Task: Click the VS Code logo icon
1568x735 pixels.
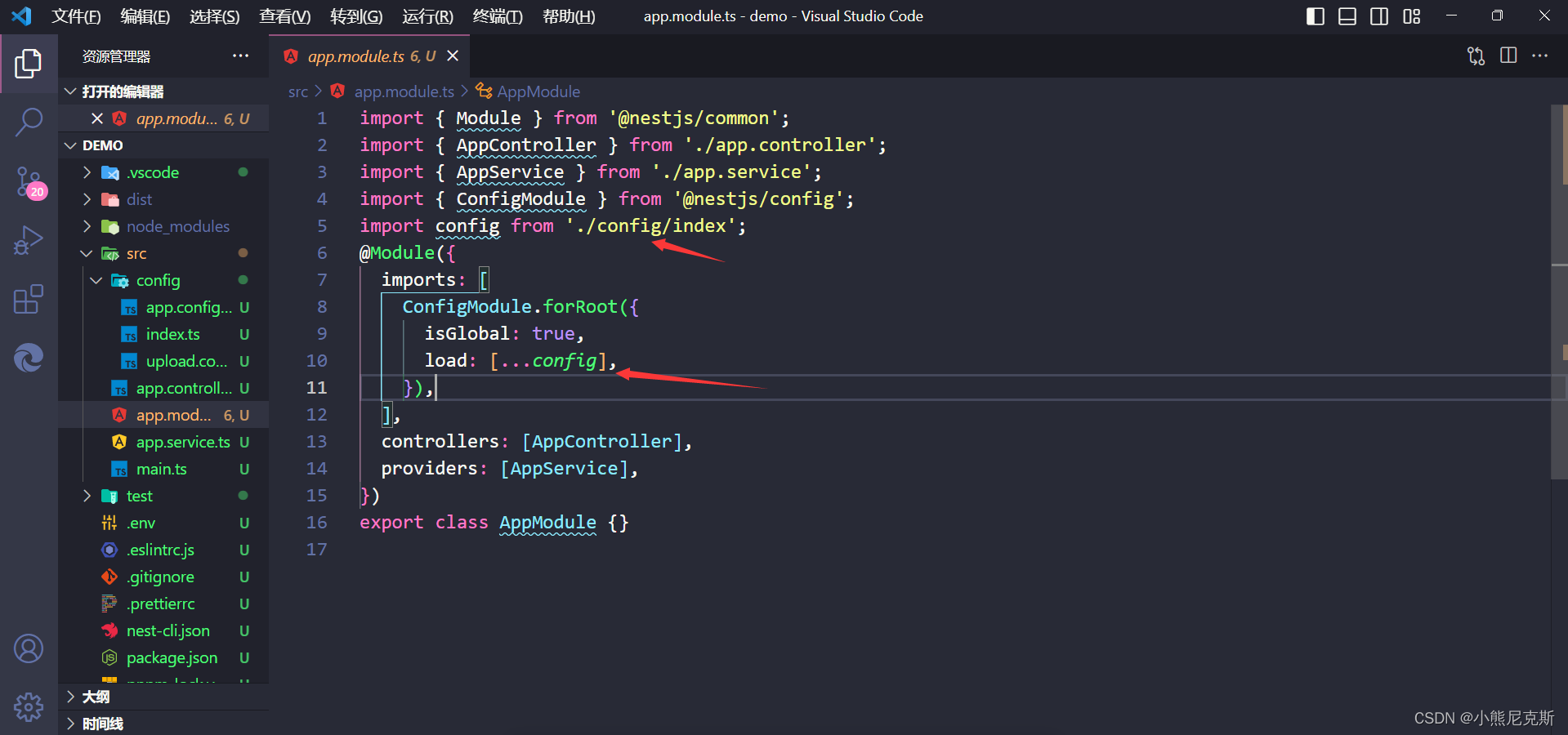Action: pos(21,16)
